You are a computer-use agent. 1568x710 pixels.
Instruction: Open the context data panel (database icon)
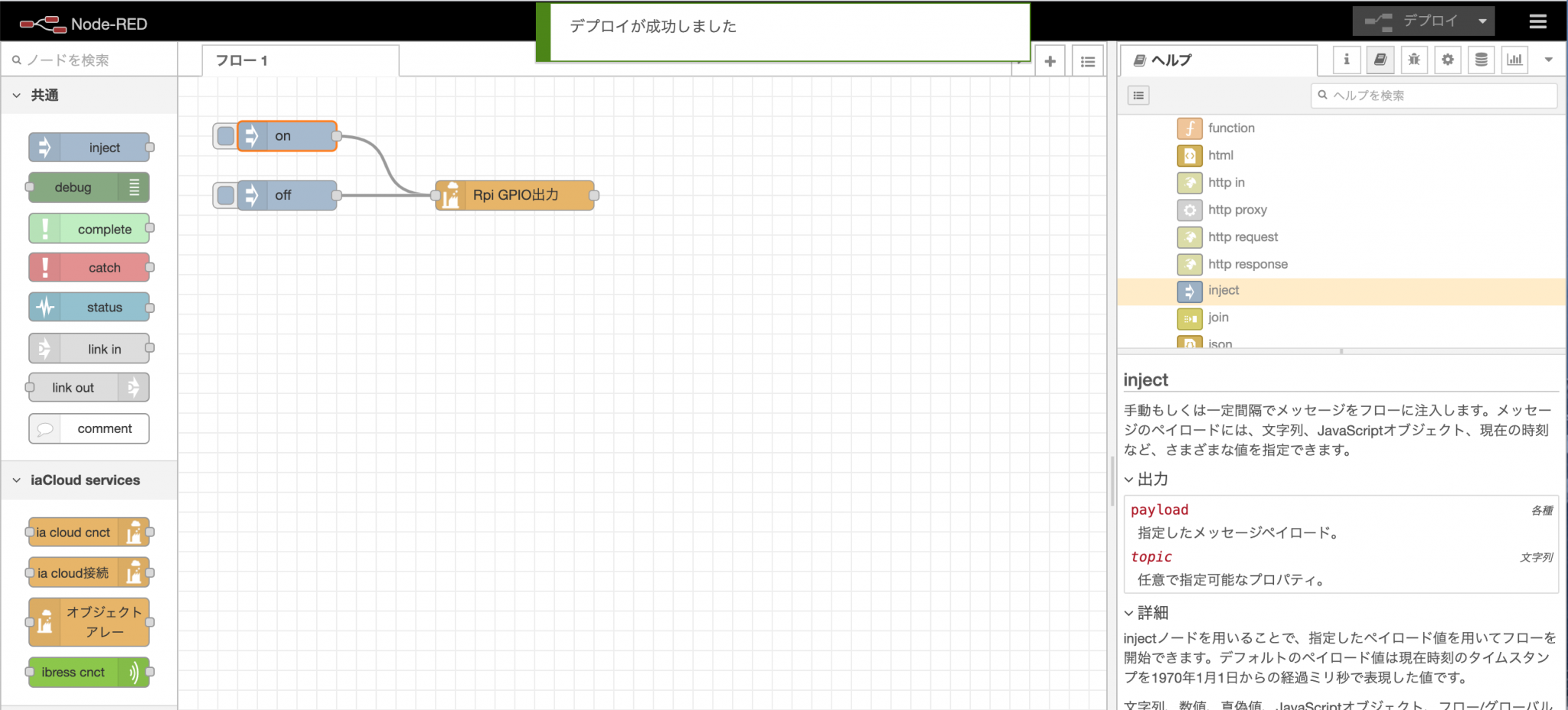[x=1481, y=60]
